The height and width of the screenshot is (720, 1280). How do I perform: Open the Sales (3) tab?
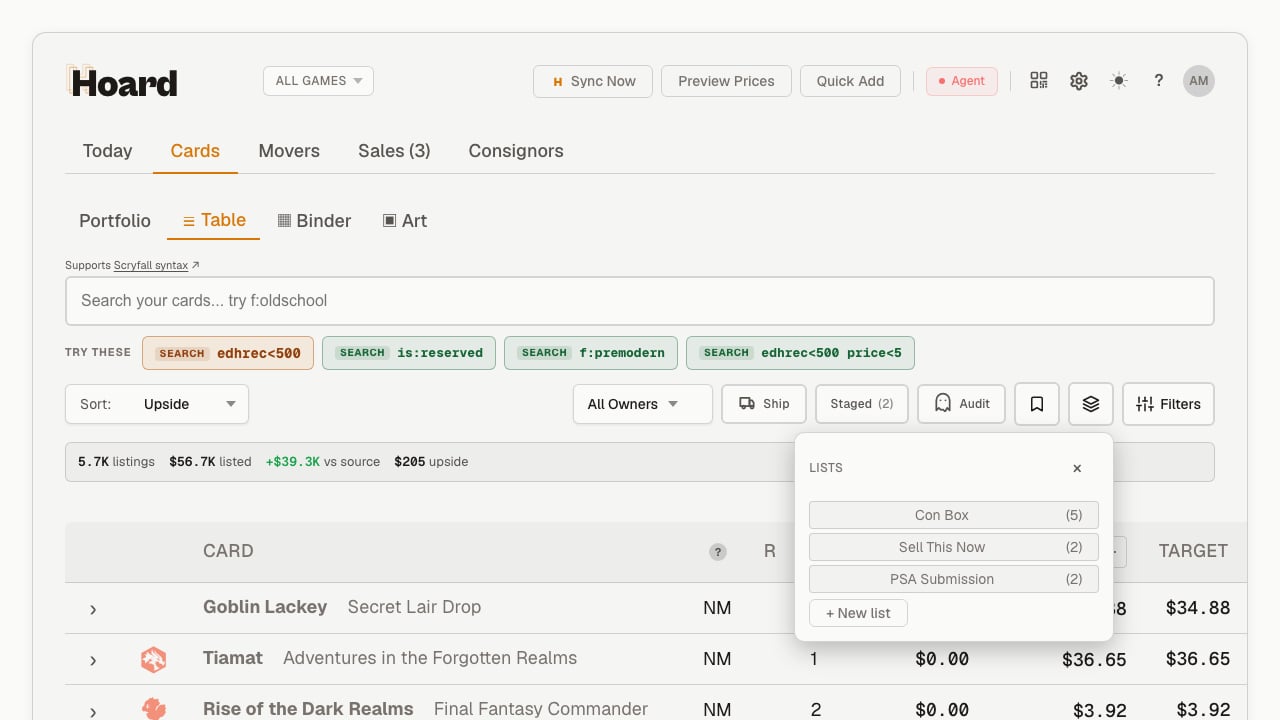click(x=394, y=151)
